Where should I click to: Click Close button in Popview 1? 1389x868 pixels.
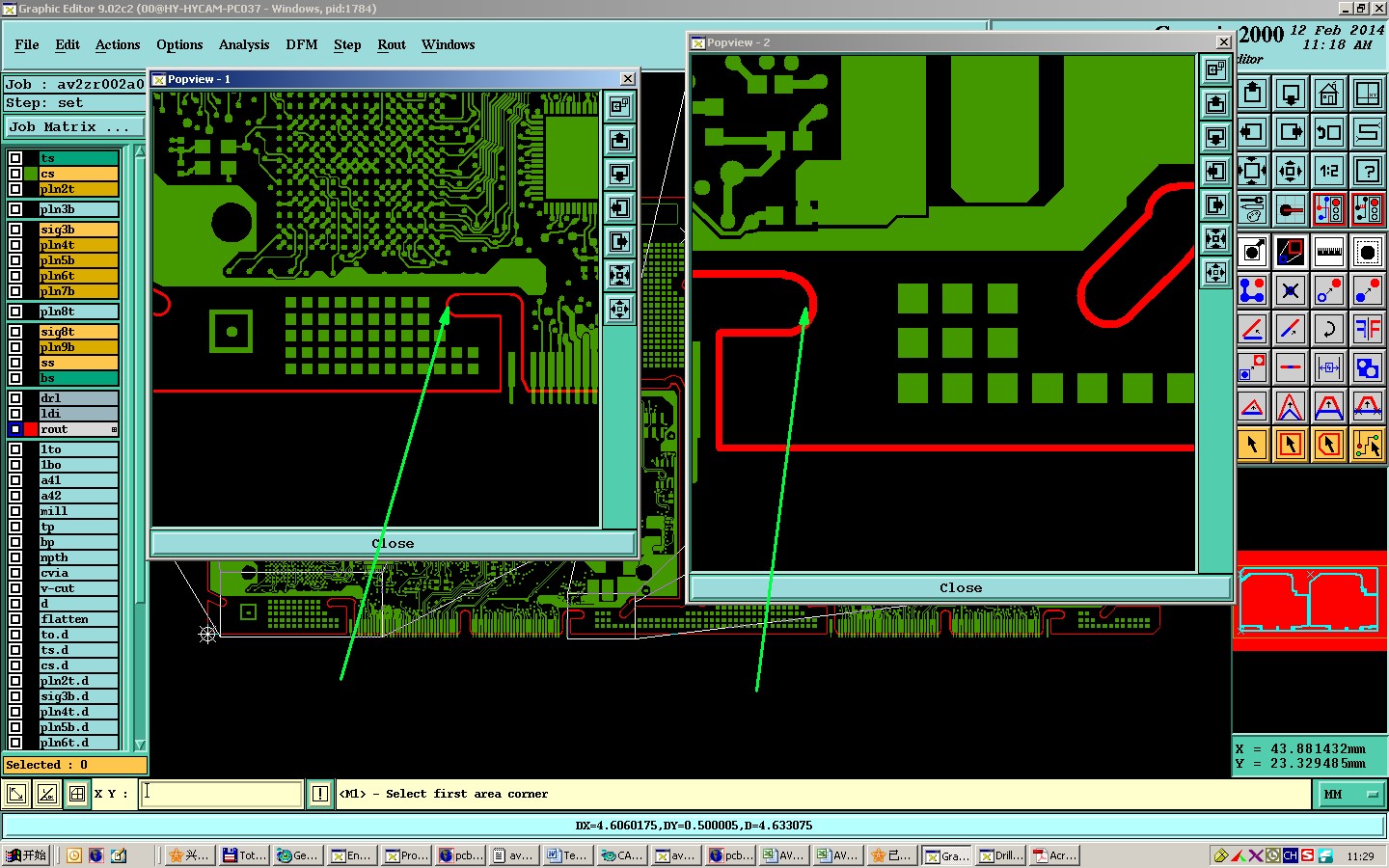coord(393,543)
